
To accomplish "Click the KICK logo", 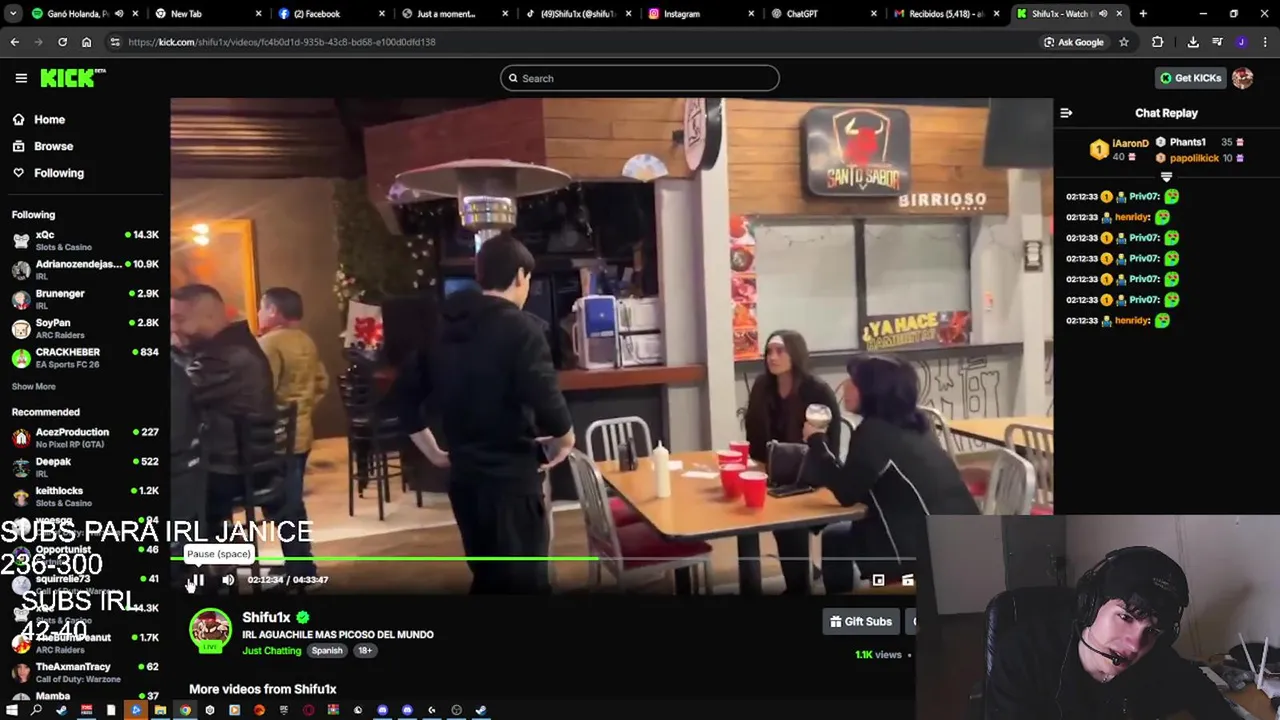I will pos(73,78).
